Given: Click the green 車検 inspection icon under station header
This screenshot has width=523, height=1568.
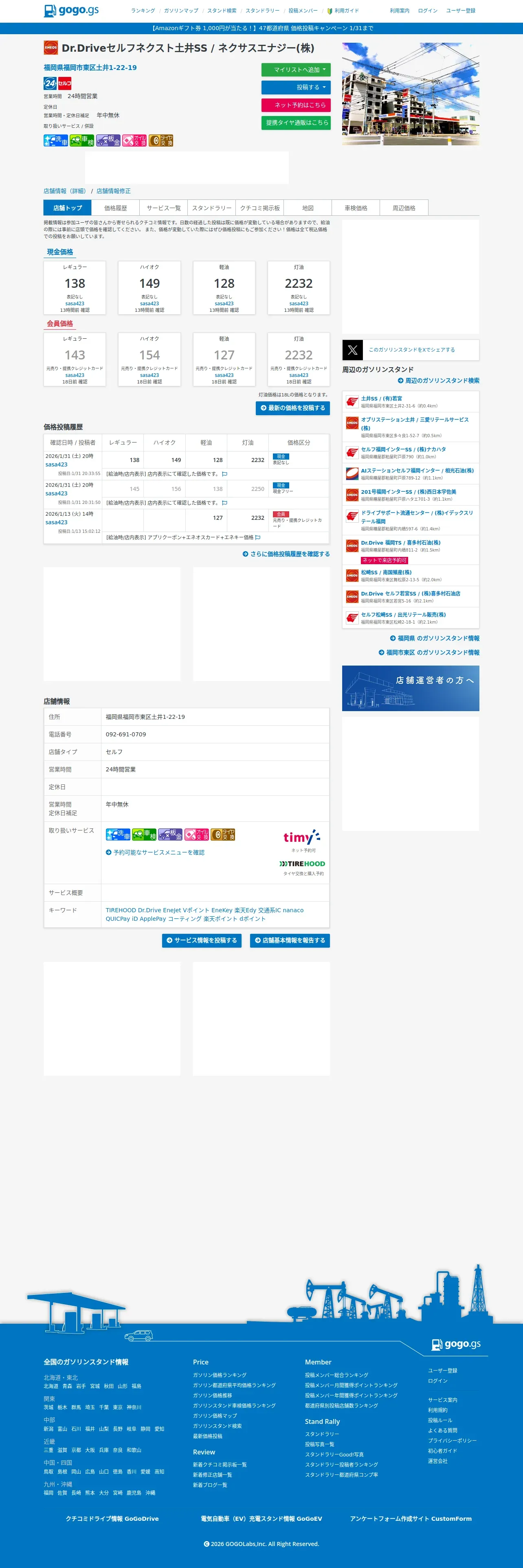Looking at the screenshot, I should pyautogui.click(x=81, y=140).
